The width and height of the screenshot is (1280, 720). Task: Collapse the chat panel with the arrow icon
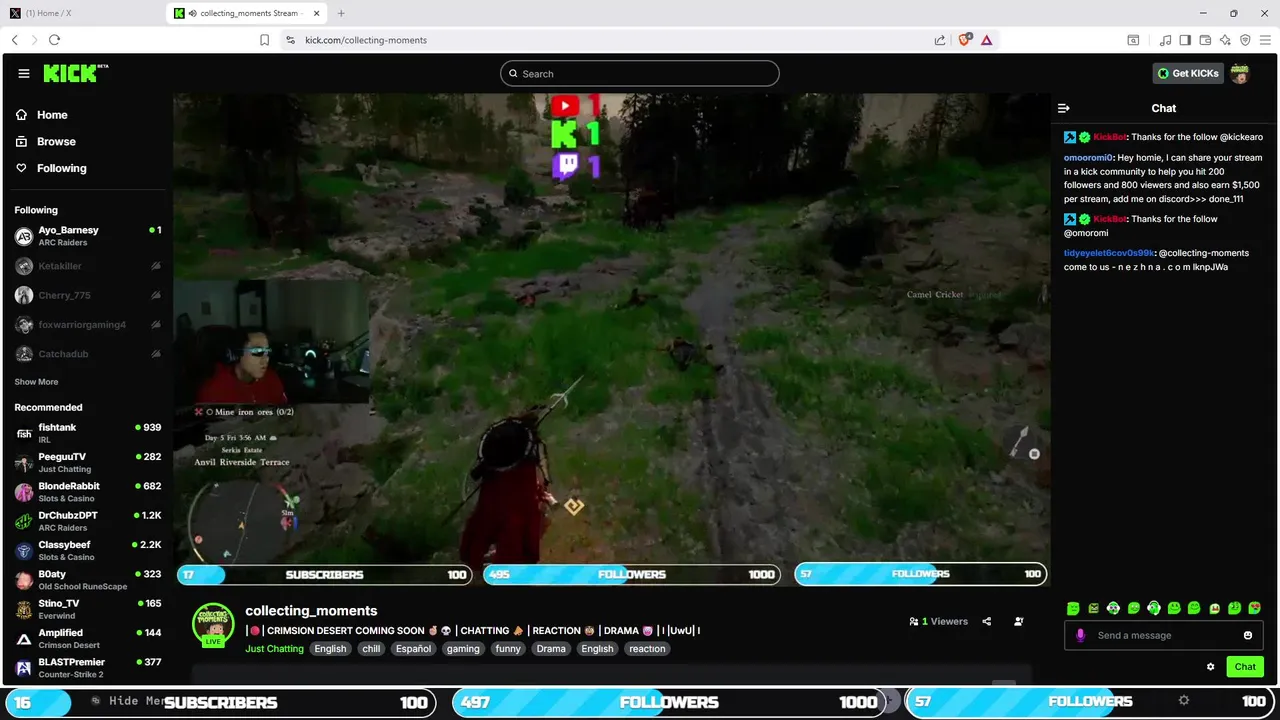coord(1064,108)
